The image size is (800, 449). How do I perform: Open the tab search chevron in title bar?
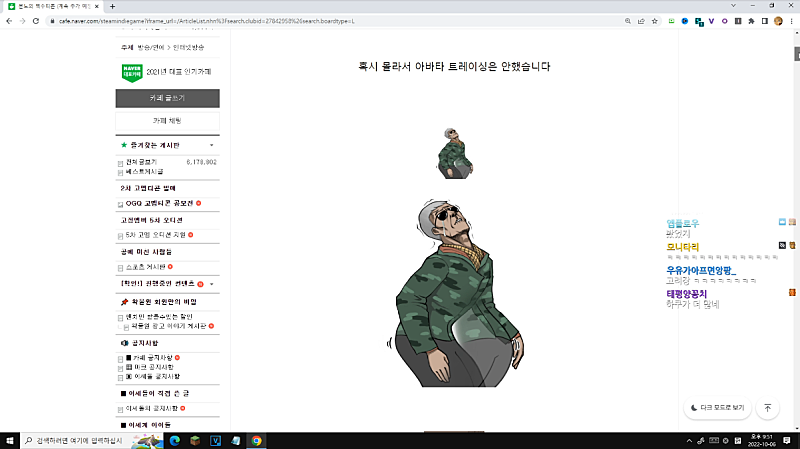pyautogui.click(x=733, y=6)
